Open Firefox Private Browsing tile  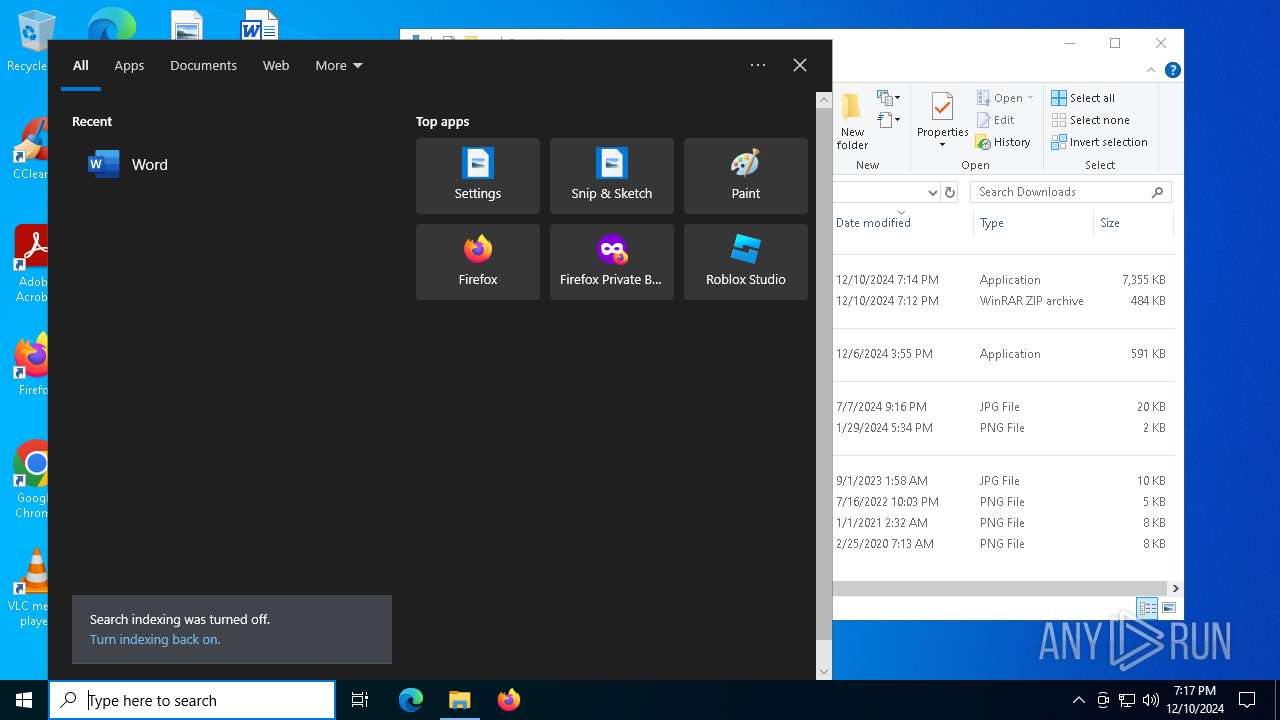point(611,262)
